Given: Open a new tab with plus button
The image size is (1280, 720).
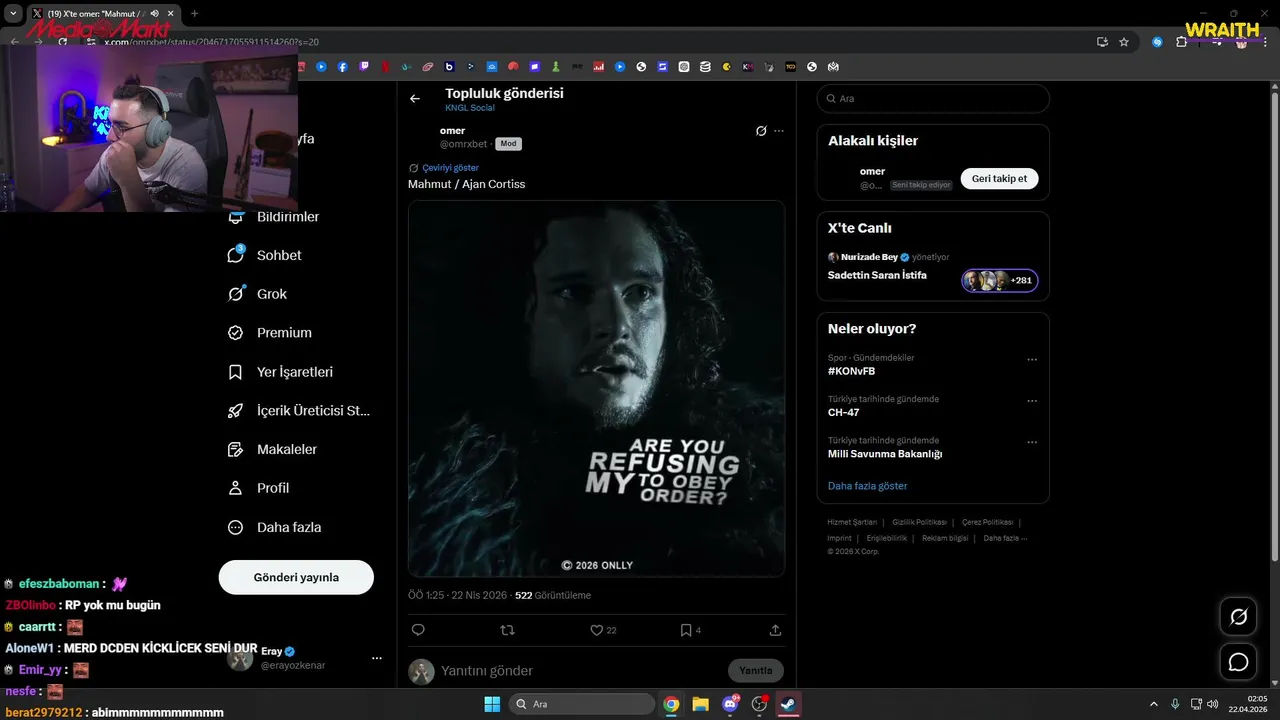Looking at the screenshot, I should (x=194, y=14).
